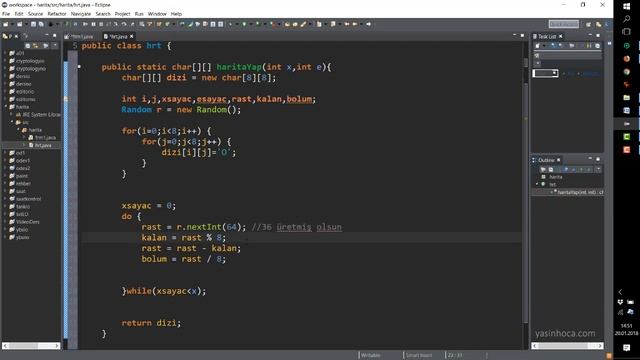Click the haritaYap method name in code

pos(239,67)
